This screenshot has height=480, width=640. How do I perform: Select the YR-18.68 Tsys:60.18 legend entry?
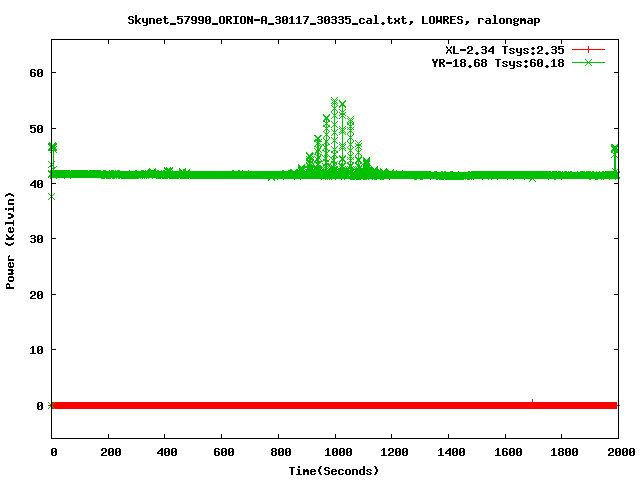pyautogui.click(x=498, y=63)
